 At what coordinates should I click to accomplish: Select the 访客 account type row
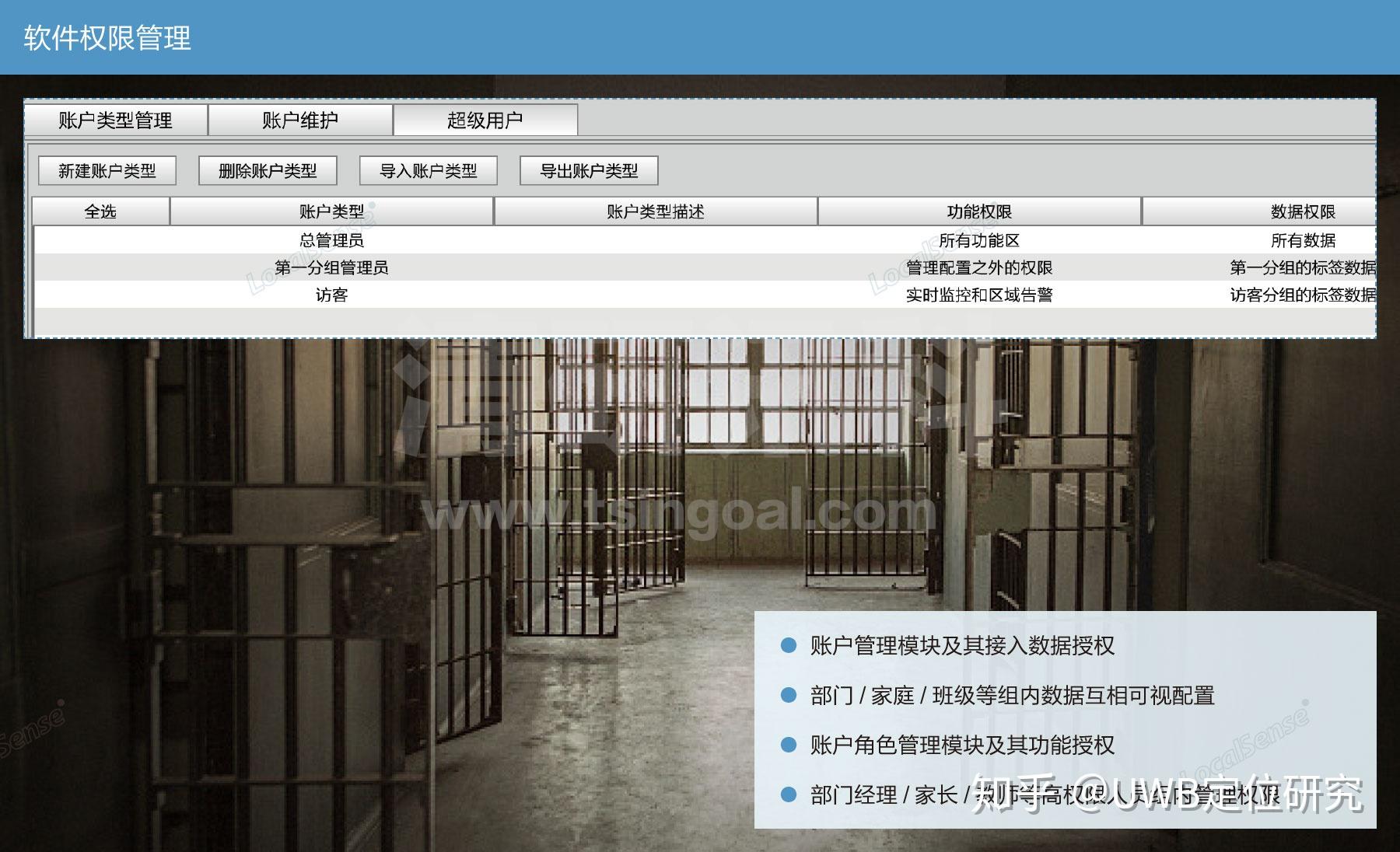705,295
